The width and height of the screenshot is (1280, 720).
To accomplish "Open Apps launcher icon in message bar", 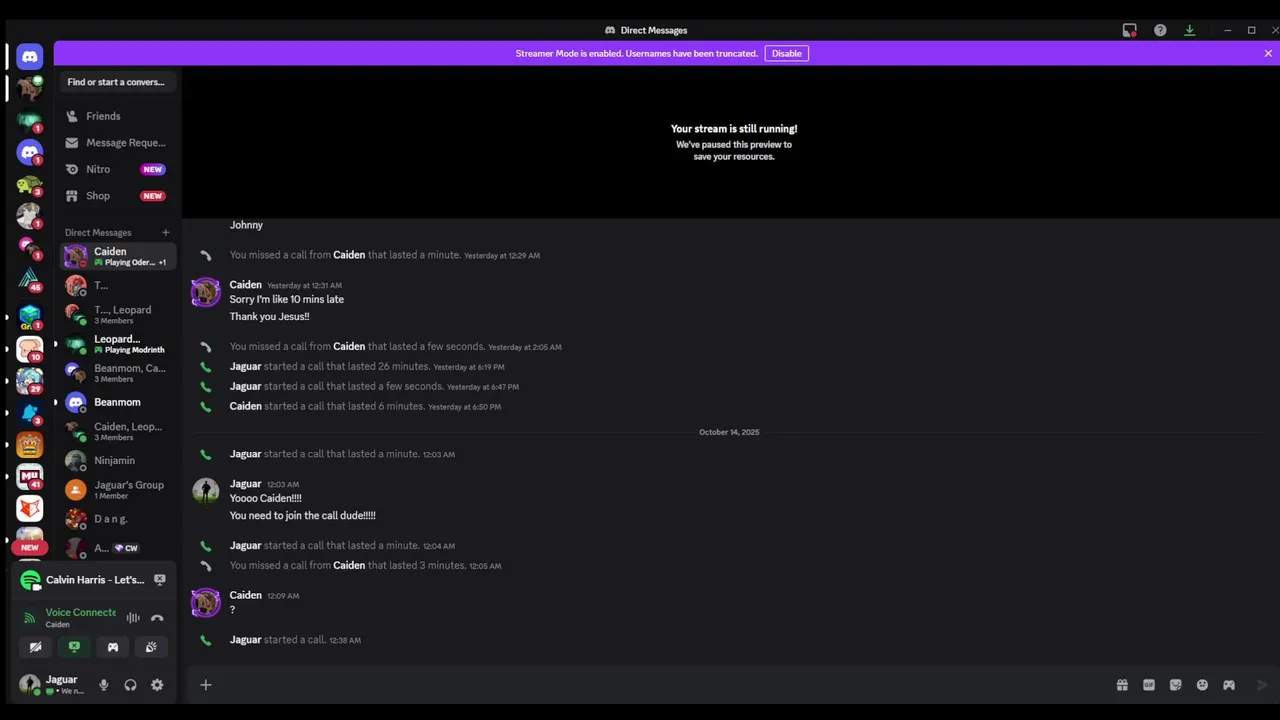I will coord(1229,685).
